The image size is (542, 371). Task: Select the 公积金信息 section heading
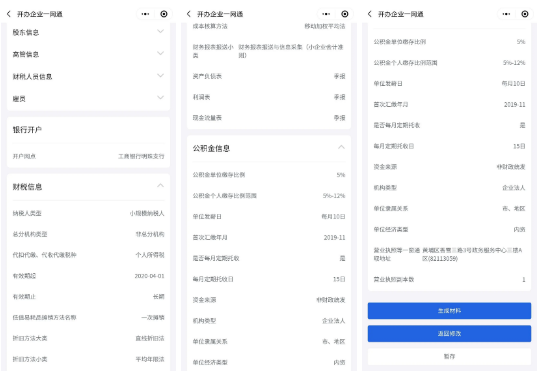(211, 148)
